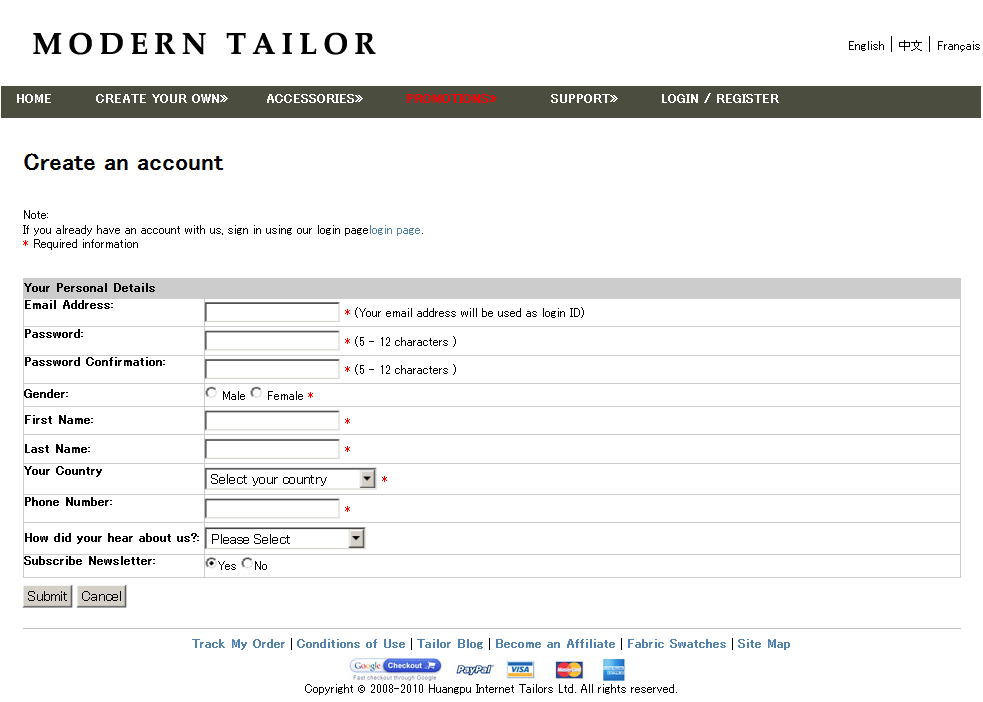
Task: Choose the Female gender option
Action: click(x=257, y=393)
